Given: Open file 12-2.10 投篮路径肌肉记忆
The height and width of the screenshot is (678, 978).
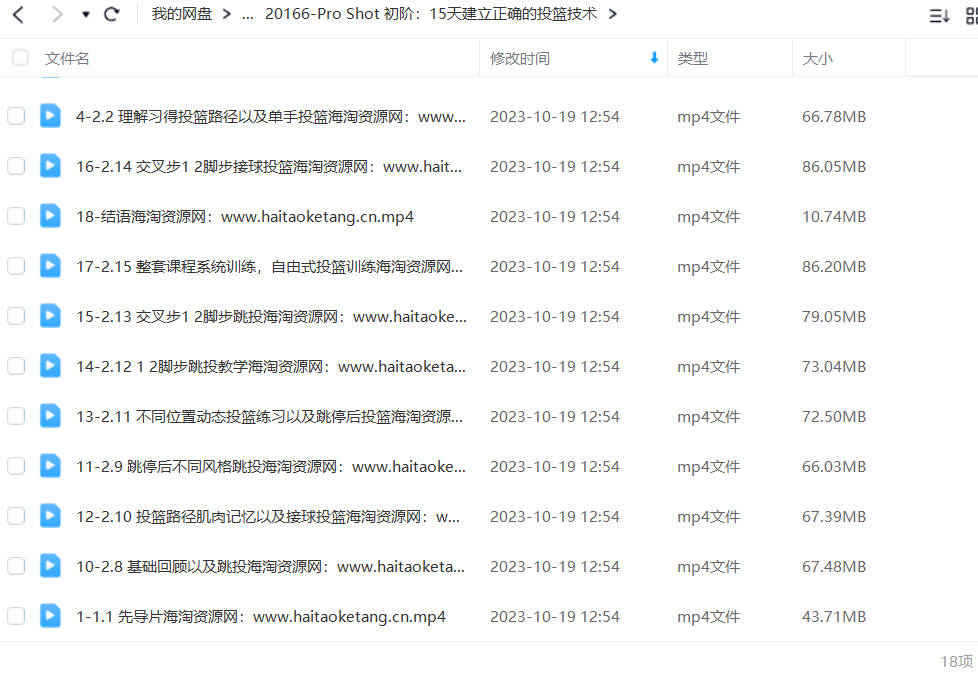Looking at the screenshot, I should click(x=268, y=516).
